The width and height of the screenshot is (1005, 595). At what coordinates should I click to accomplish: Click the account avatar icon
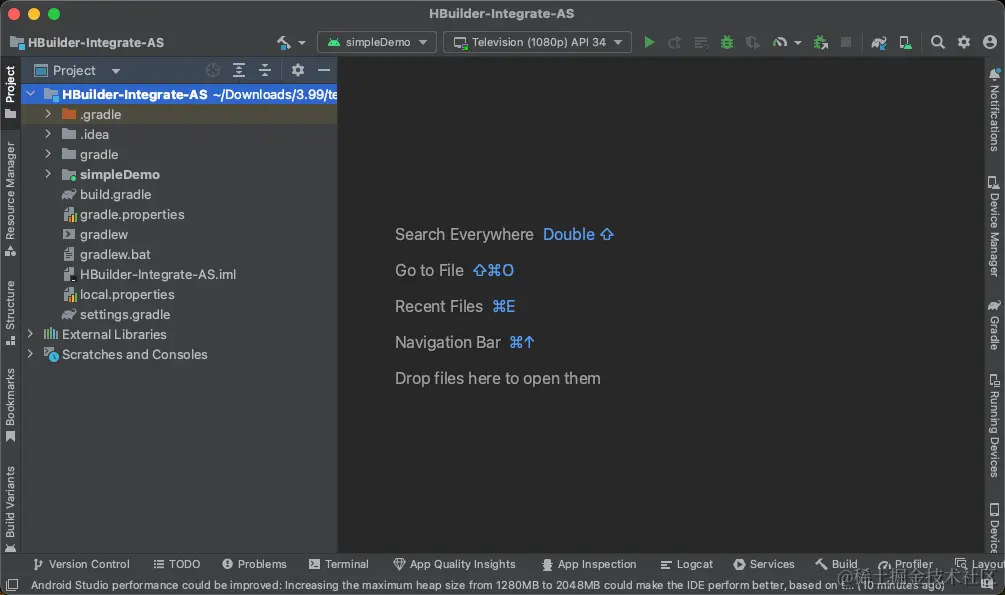[990, 42]
